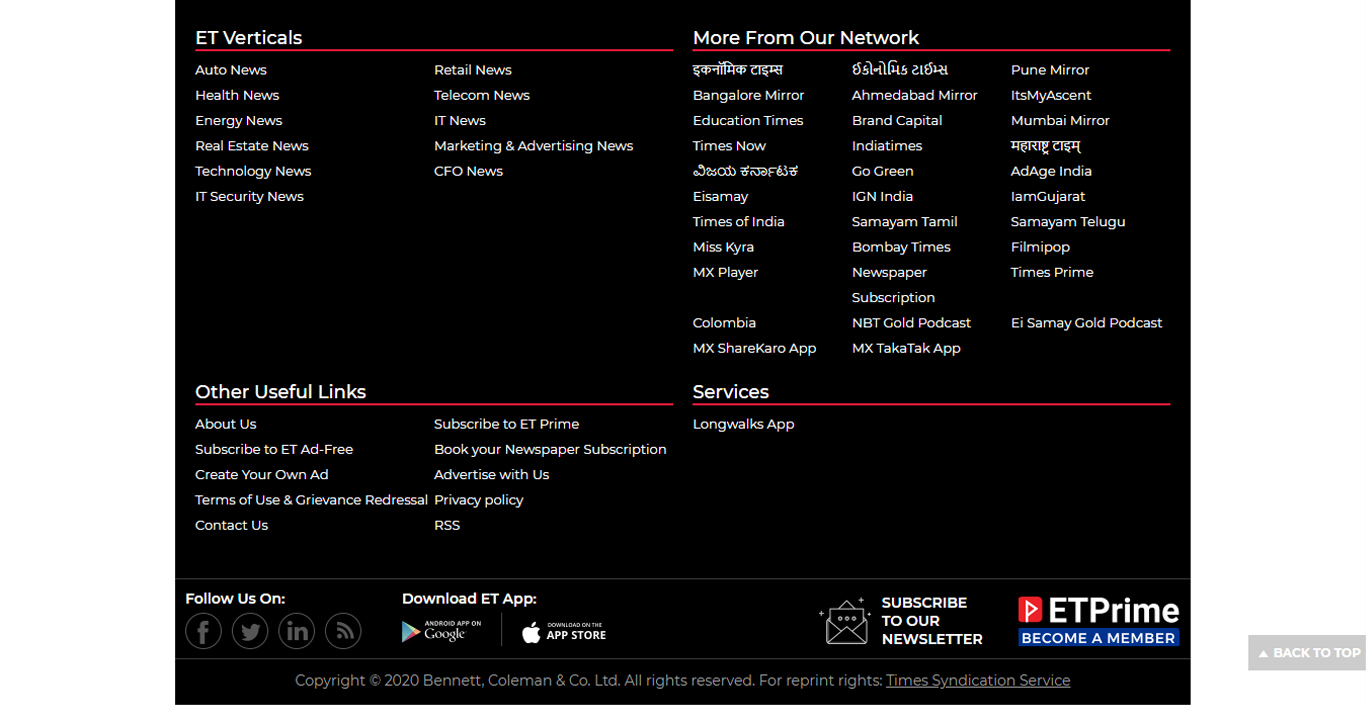Open the LinkedIn follow icon
The width and height of the screenshot is (1366, 709).
[x=297, y=631]
